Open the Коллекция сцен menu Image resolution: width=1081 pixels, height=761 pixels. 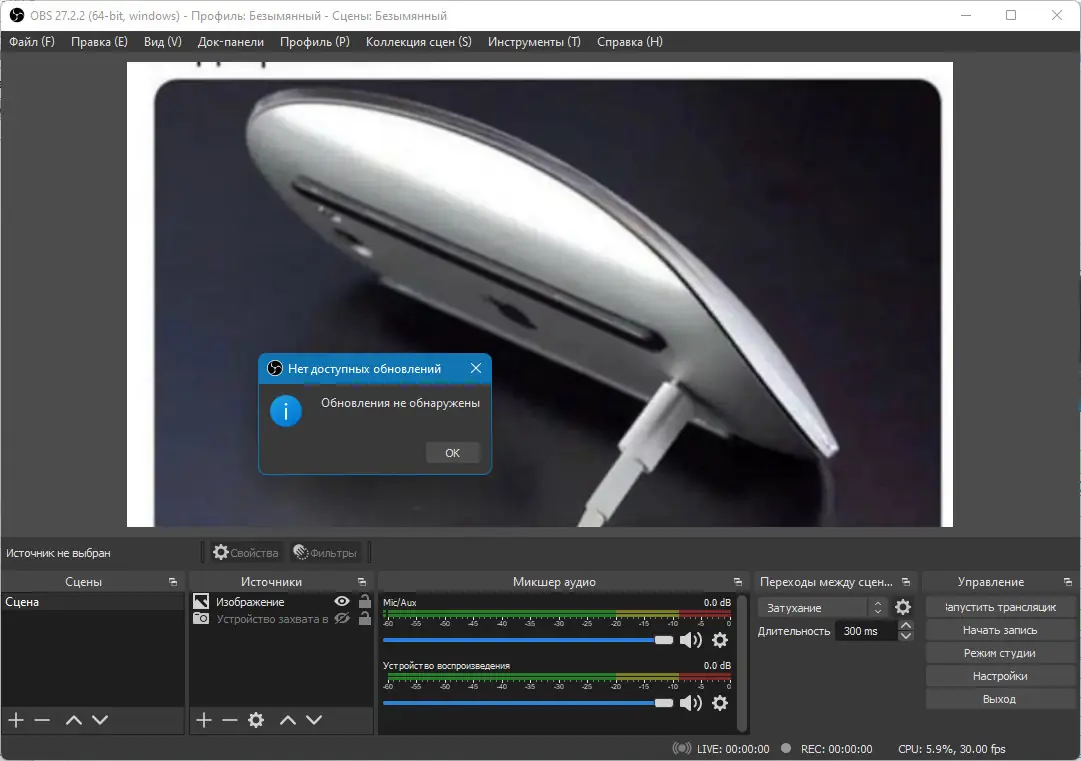416,41
